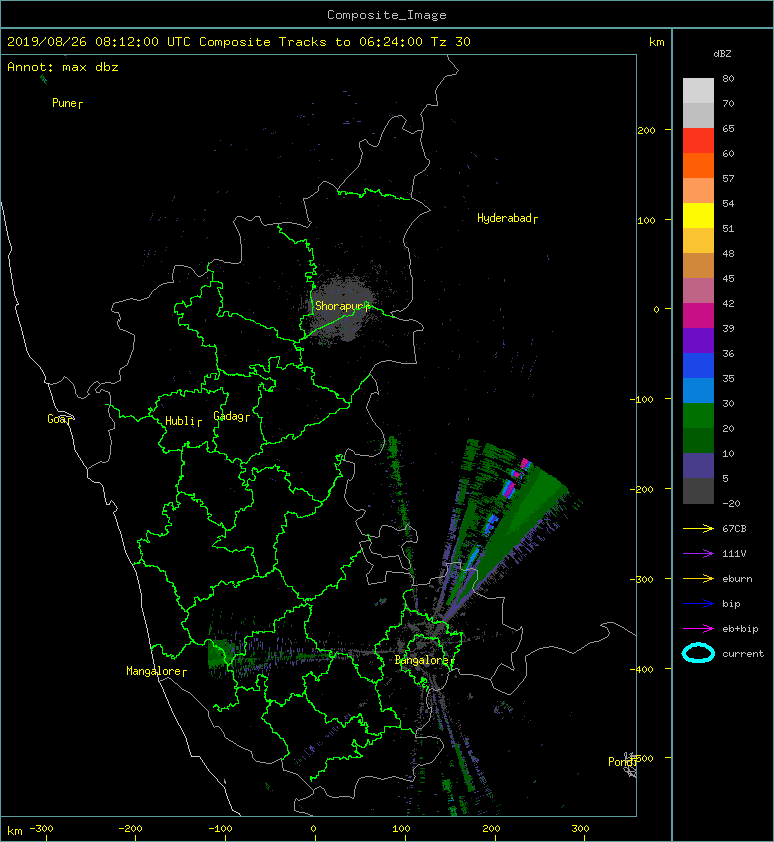Click the 'Annot: max dbz' annotation text
This screenshot has height=842, width=774.
pos(63,67)
